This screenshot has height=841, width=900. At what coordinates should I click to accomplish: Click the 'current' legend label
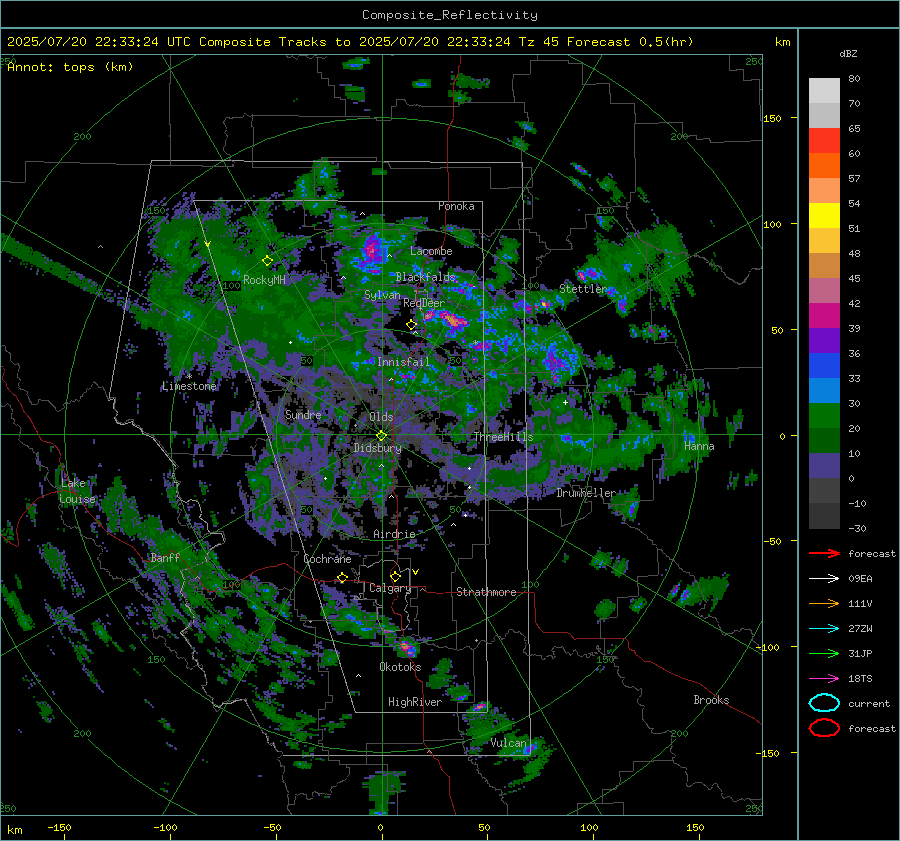tap(869, 704)
